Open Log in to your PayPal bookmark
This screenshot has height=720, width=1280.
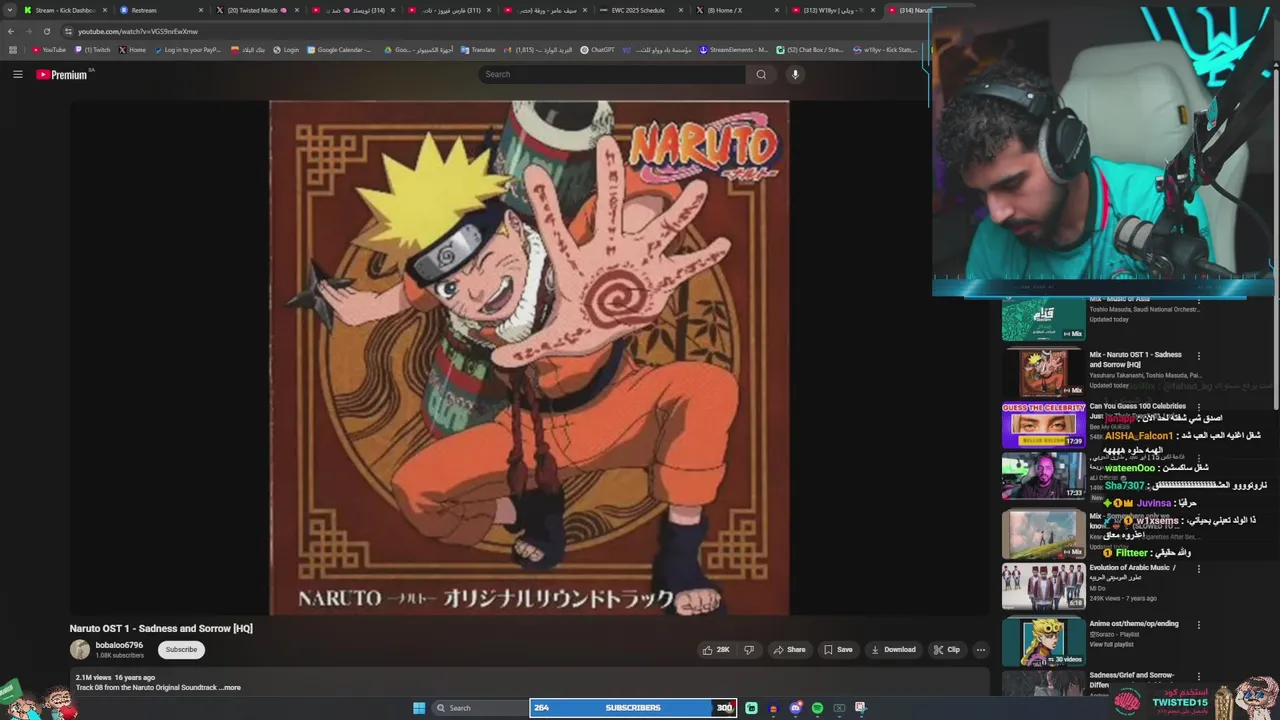tap(188, 50)
